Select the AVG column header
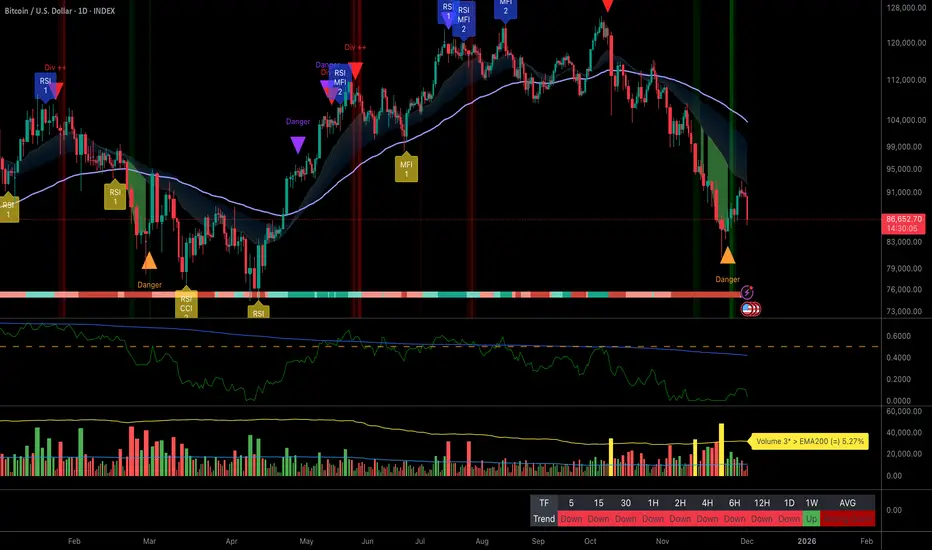Viewport: 932px width, 550px height. (848, 503)
